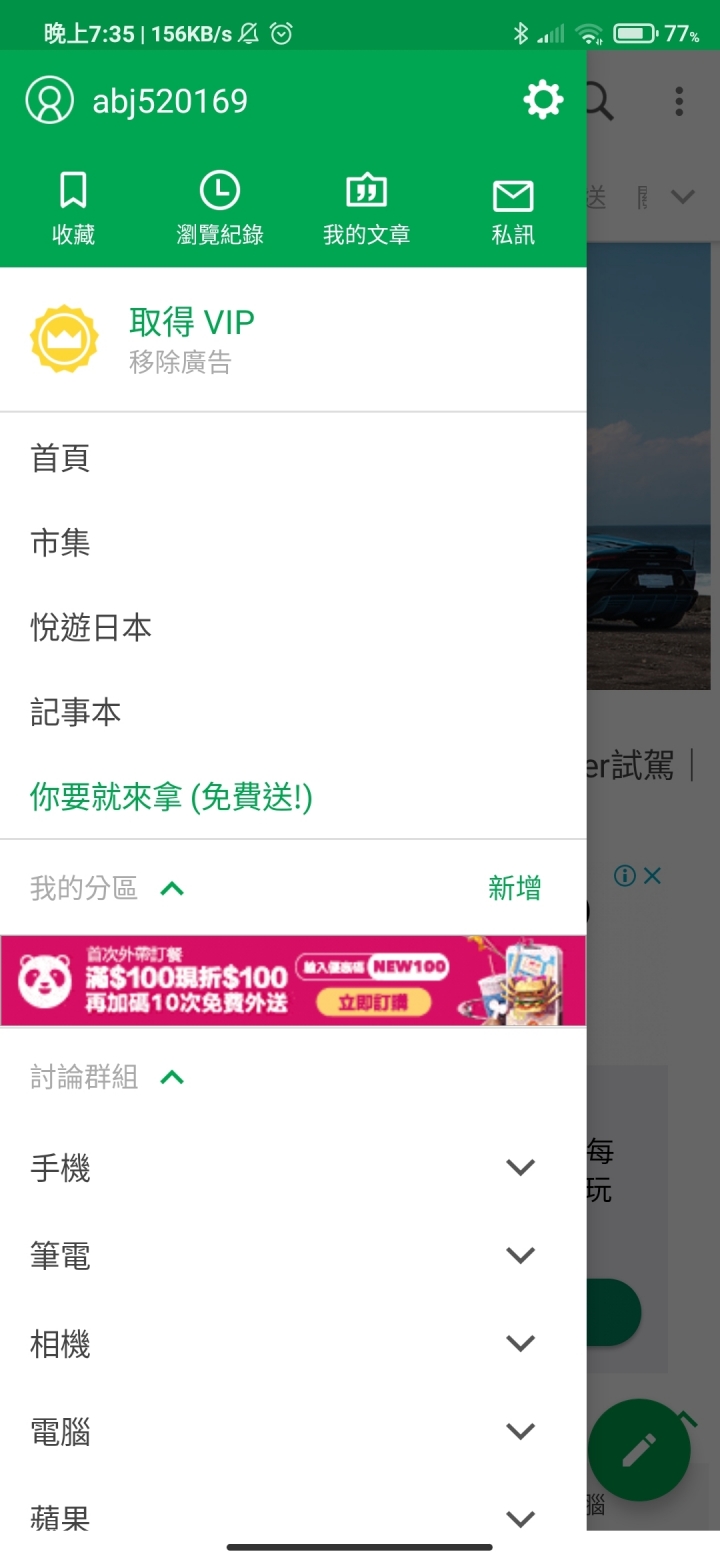This screenshot has width=720, height=1560.
Task: Open settings via the gear icon
Action: pyautogui.click(x=543, y=100)
